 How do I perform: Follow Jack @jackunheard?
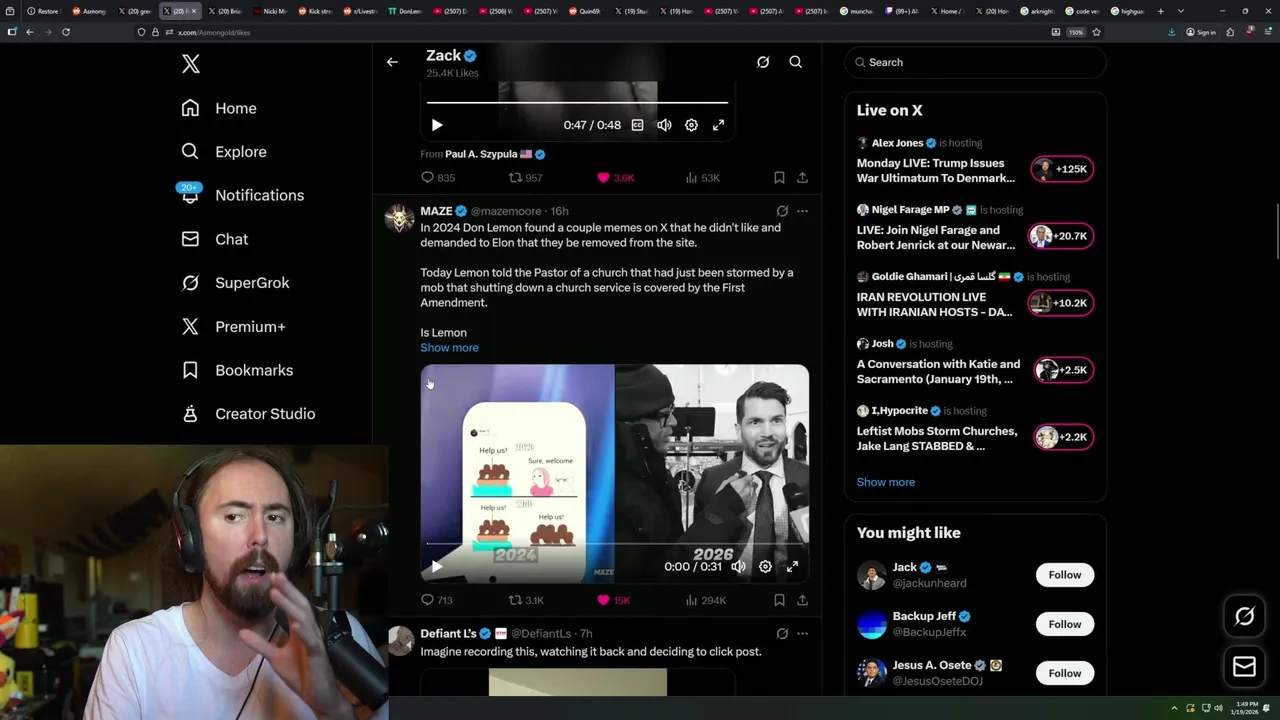click(x=1065, y=575)
